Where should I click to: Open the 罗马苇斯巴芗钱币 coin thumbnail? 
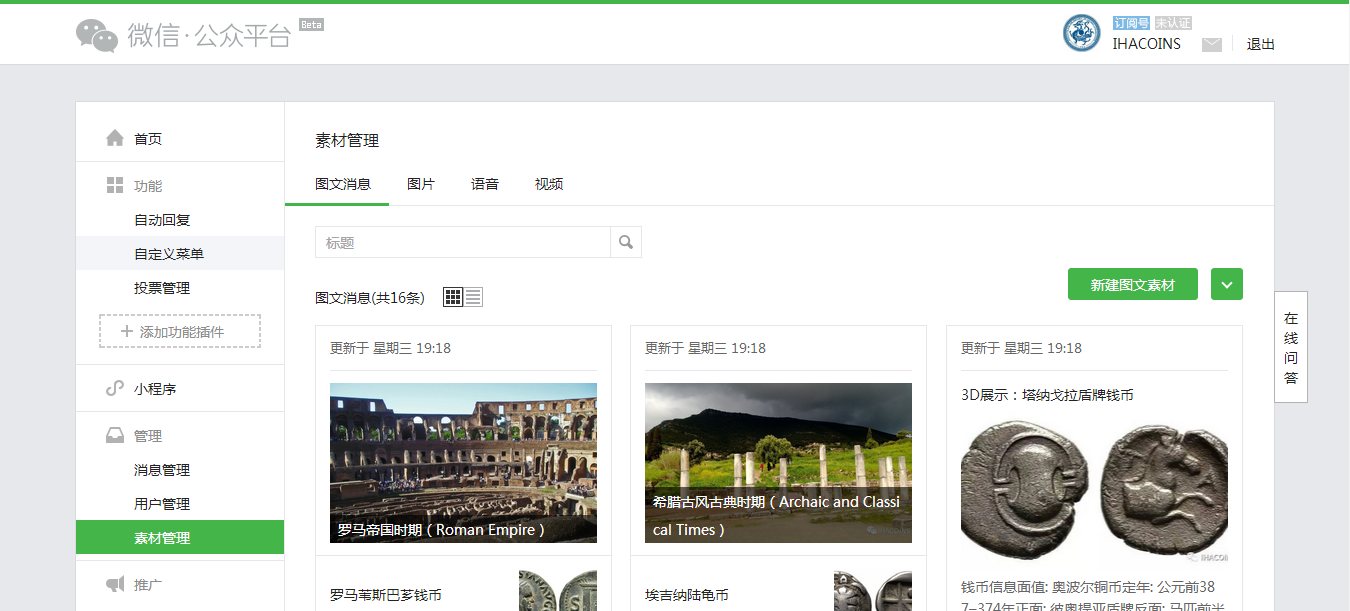tap(558, 591)
